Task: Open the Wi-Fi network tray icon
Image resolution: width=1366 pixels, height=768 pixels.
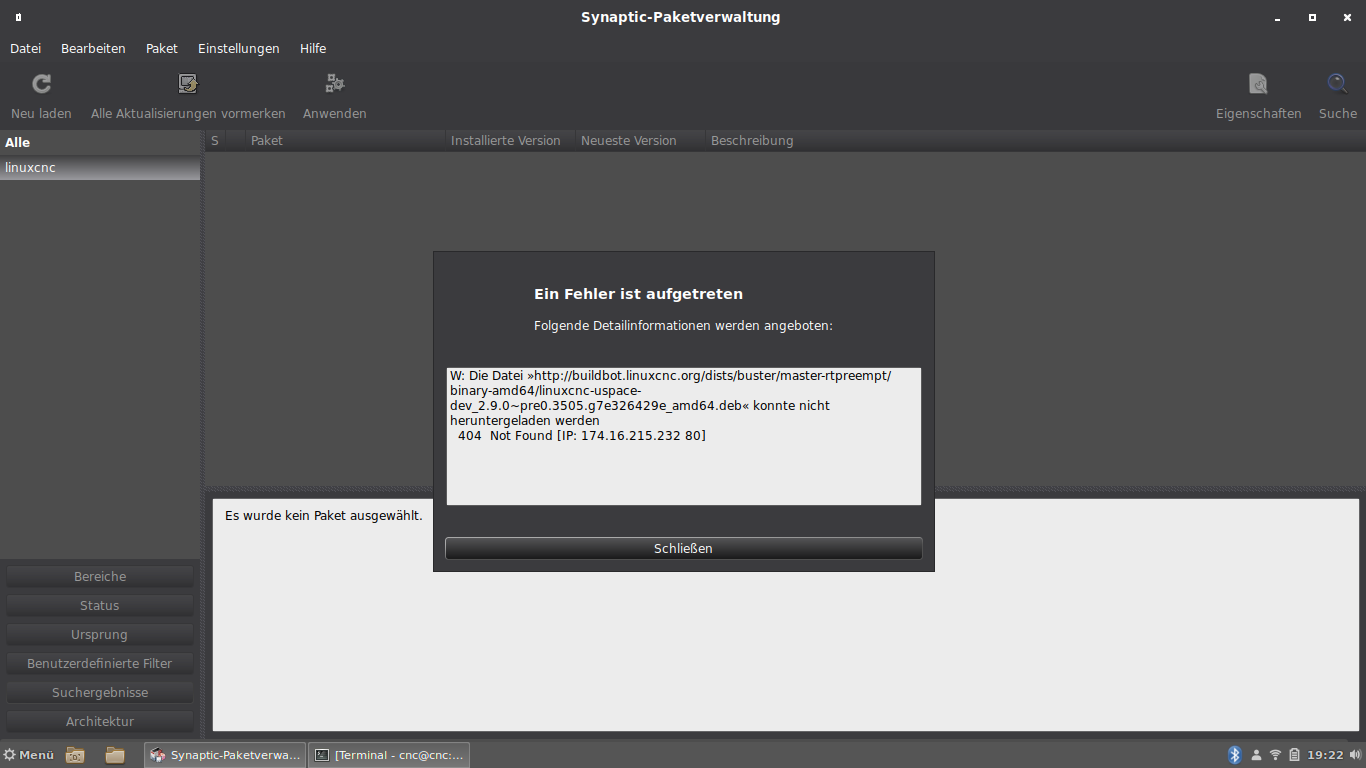Action: click(x=1275, y=755)
